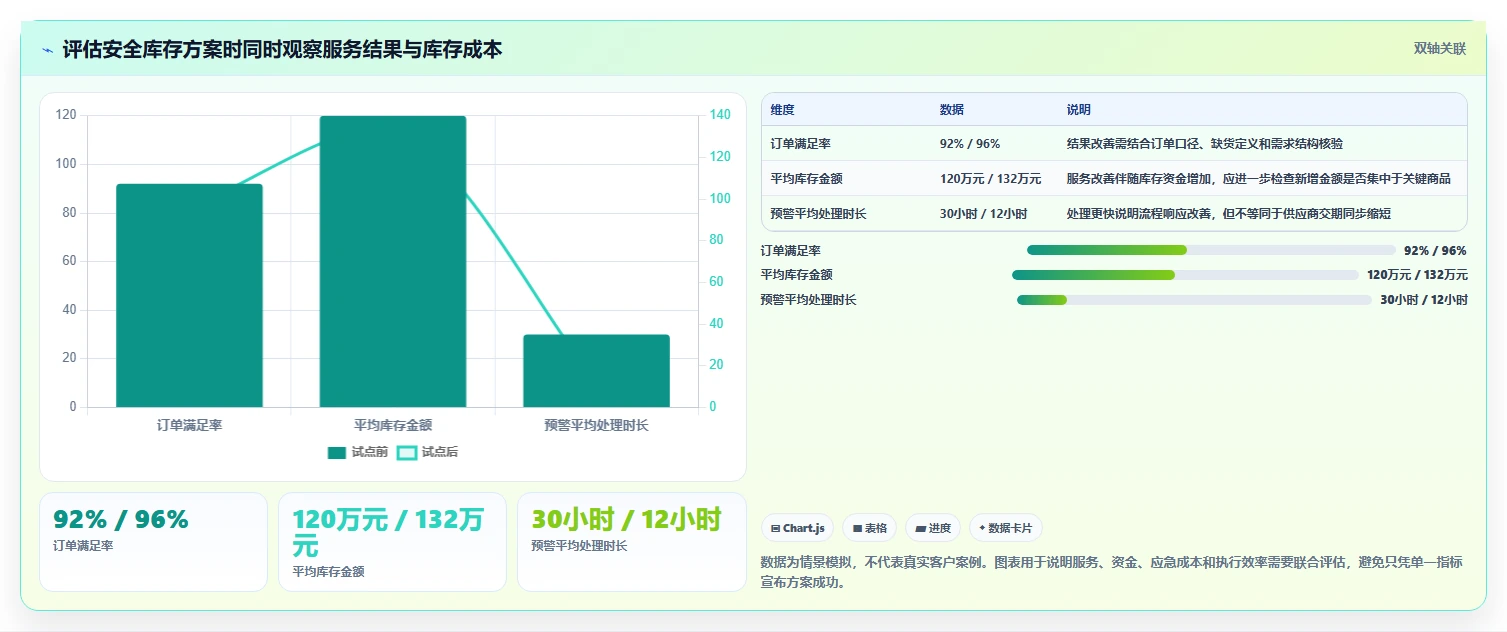Click the footnote starting 数据为情景模拟

[1112, 572]
